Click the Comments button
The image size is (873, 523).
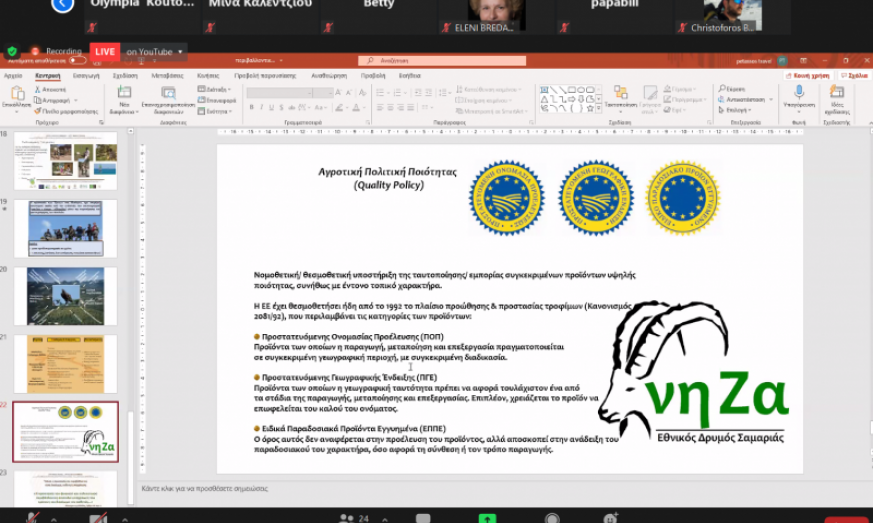[855, 75]
